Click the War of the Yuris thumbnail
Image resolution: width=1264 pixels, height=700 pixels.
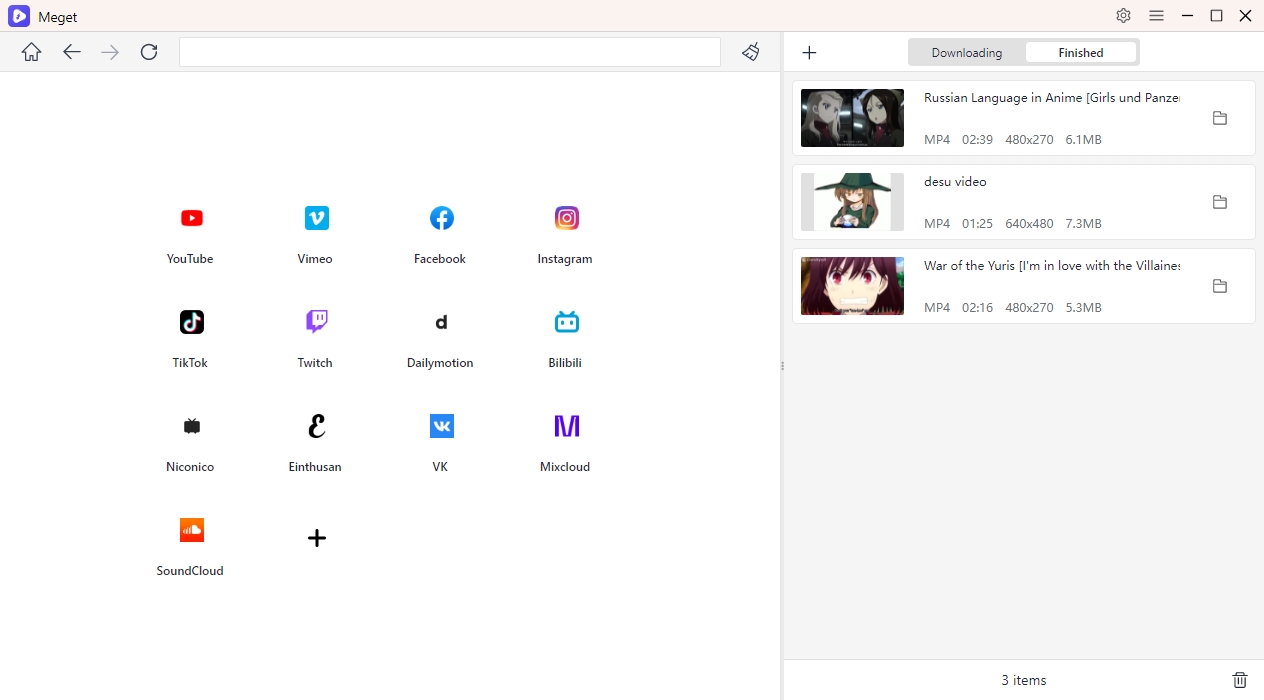click(852, 286)
